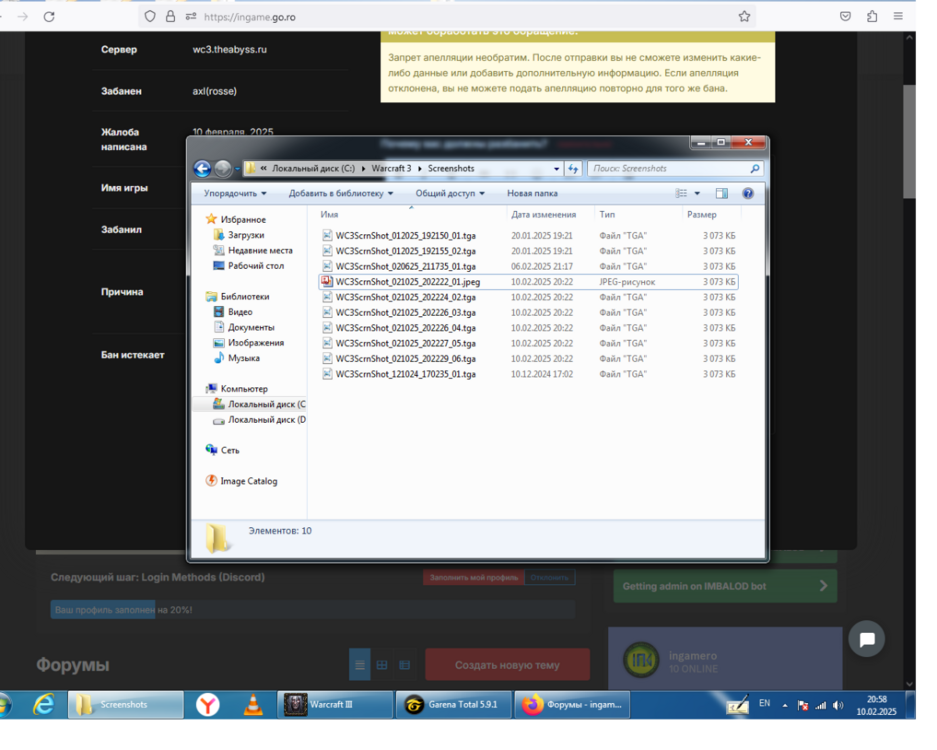Select WC3ScrnShot_021025_202222_01.jpeg file

pyautogui.click(x=407, y=282)
